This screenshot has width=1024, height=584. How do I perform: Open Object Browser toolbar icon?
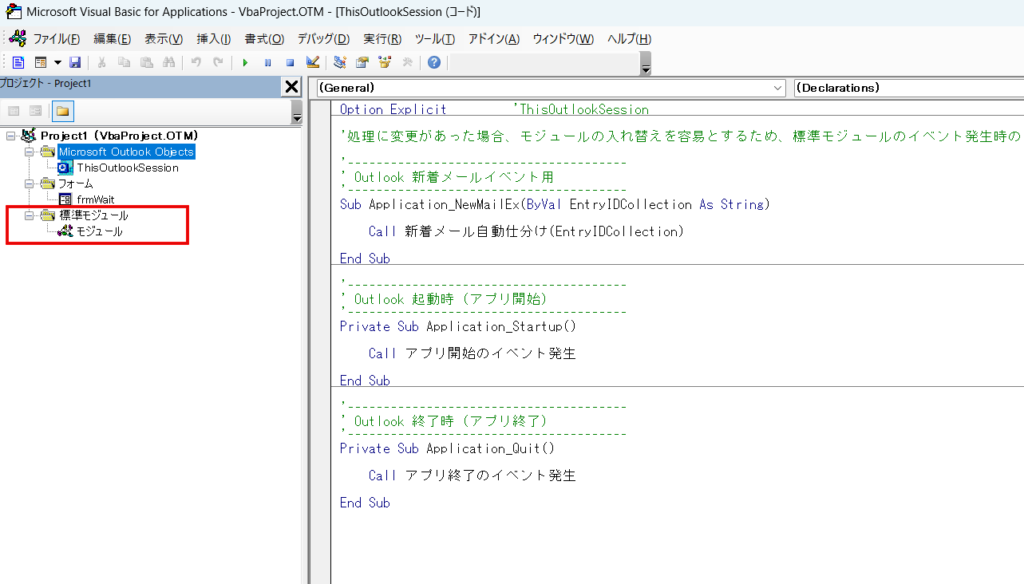[x=384, y=62]
